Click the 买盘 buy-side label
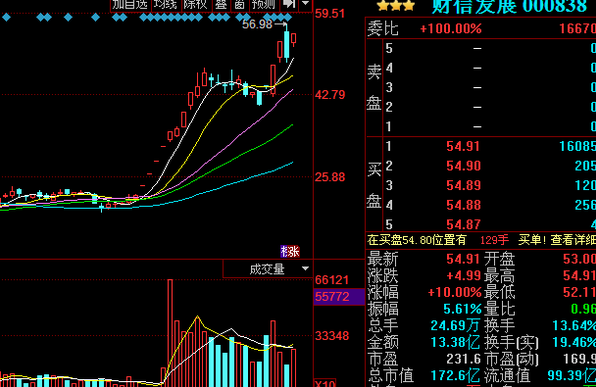The height and width of the screenshot is (387, 596). (x=374, y=185)
